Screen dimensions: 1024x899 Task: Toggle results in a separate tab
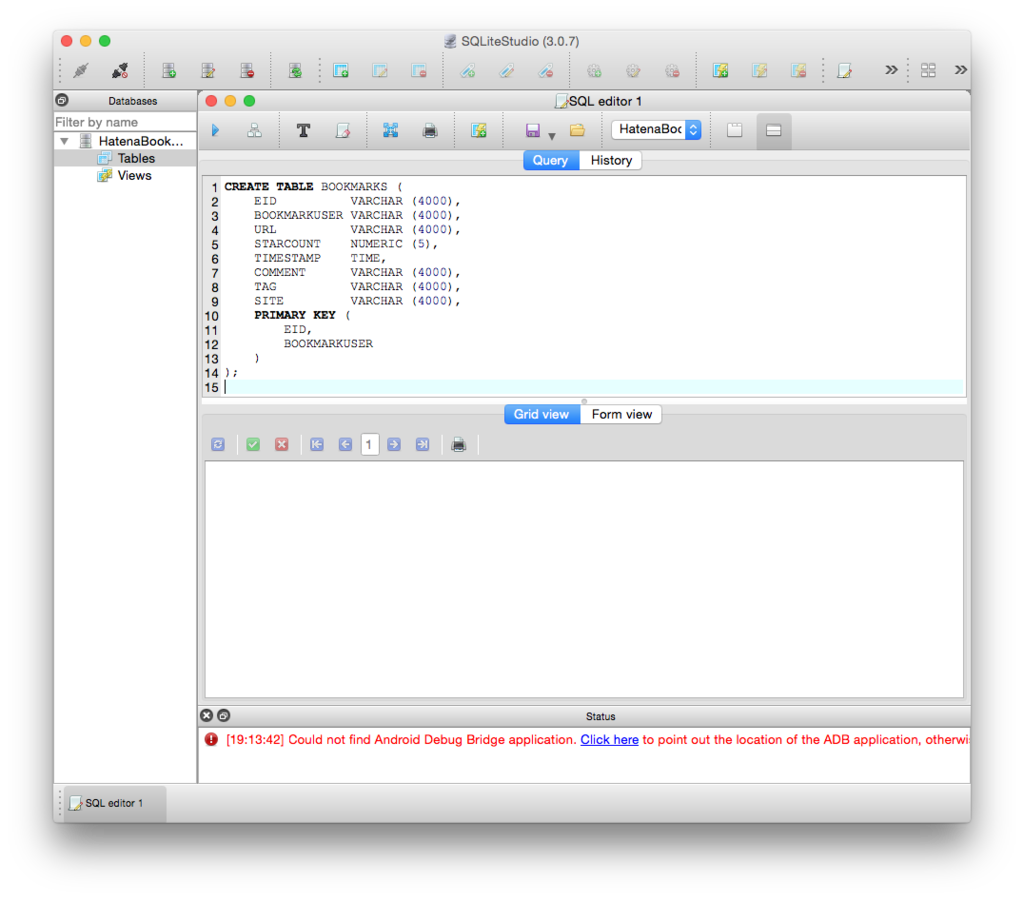735,131
